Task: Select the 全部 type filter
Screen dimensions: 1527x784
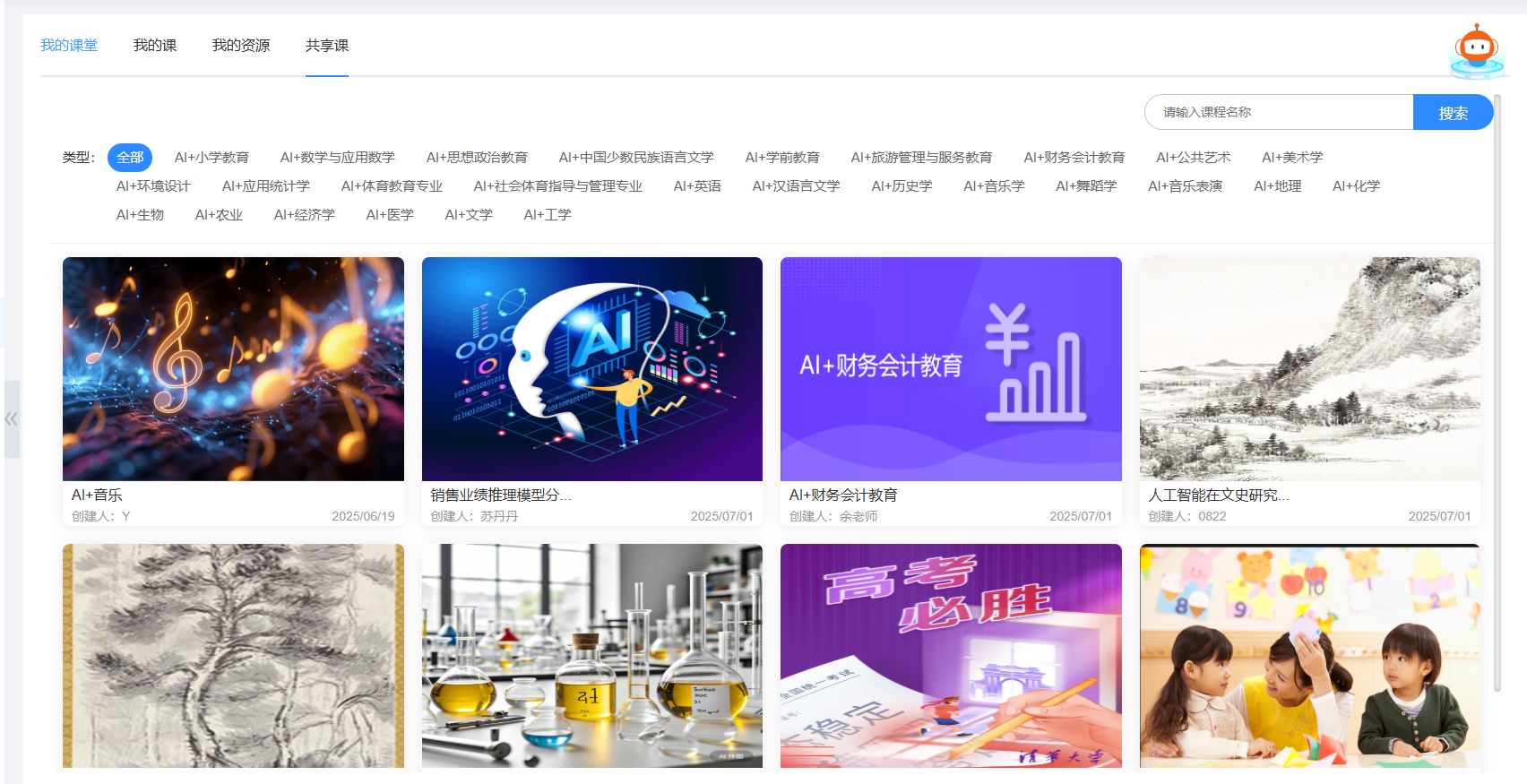Action: pyautogui.click(x=130, y=158)
